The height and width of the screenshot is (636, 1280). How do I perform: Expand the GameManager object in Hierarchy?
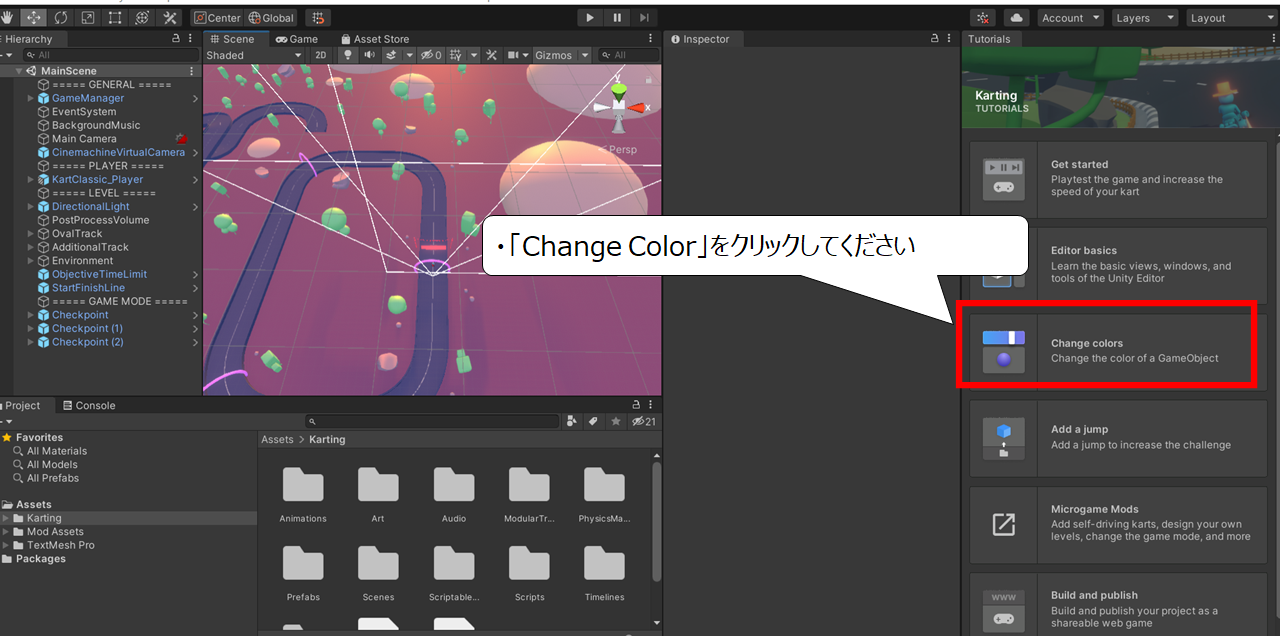(30, 98)
